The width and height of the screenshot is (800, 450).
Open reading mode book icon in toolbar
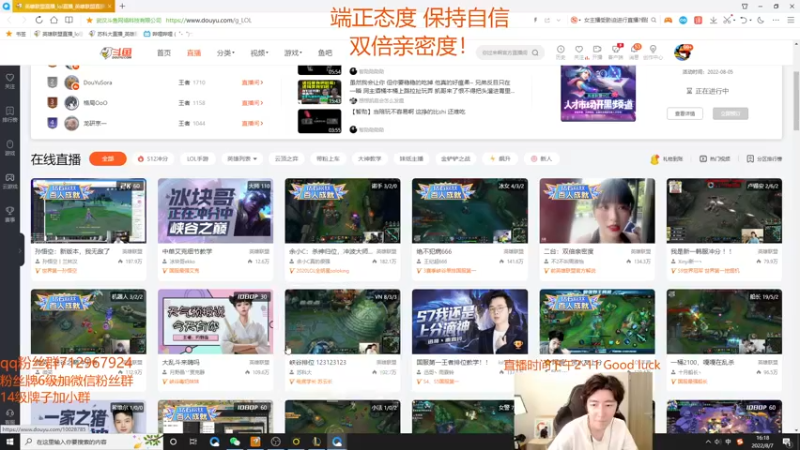pyautogui.click(x=69, y=20)
